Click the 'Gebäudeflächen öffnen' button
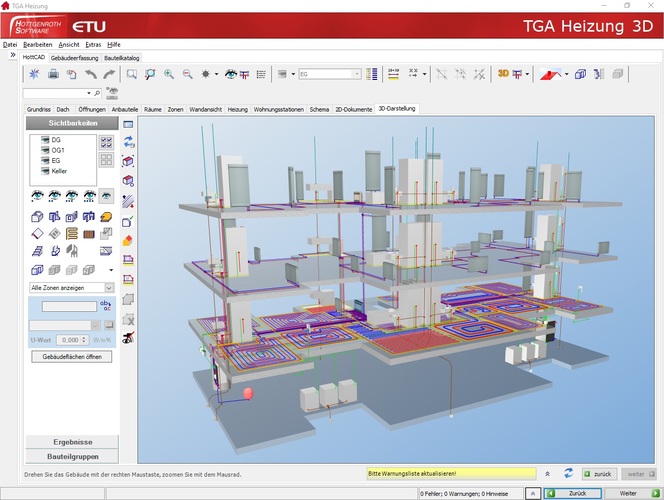 pyautogui.click(x=71, y=357)
